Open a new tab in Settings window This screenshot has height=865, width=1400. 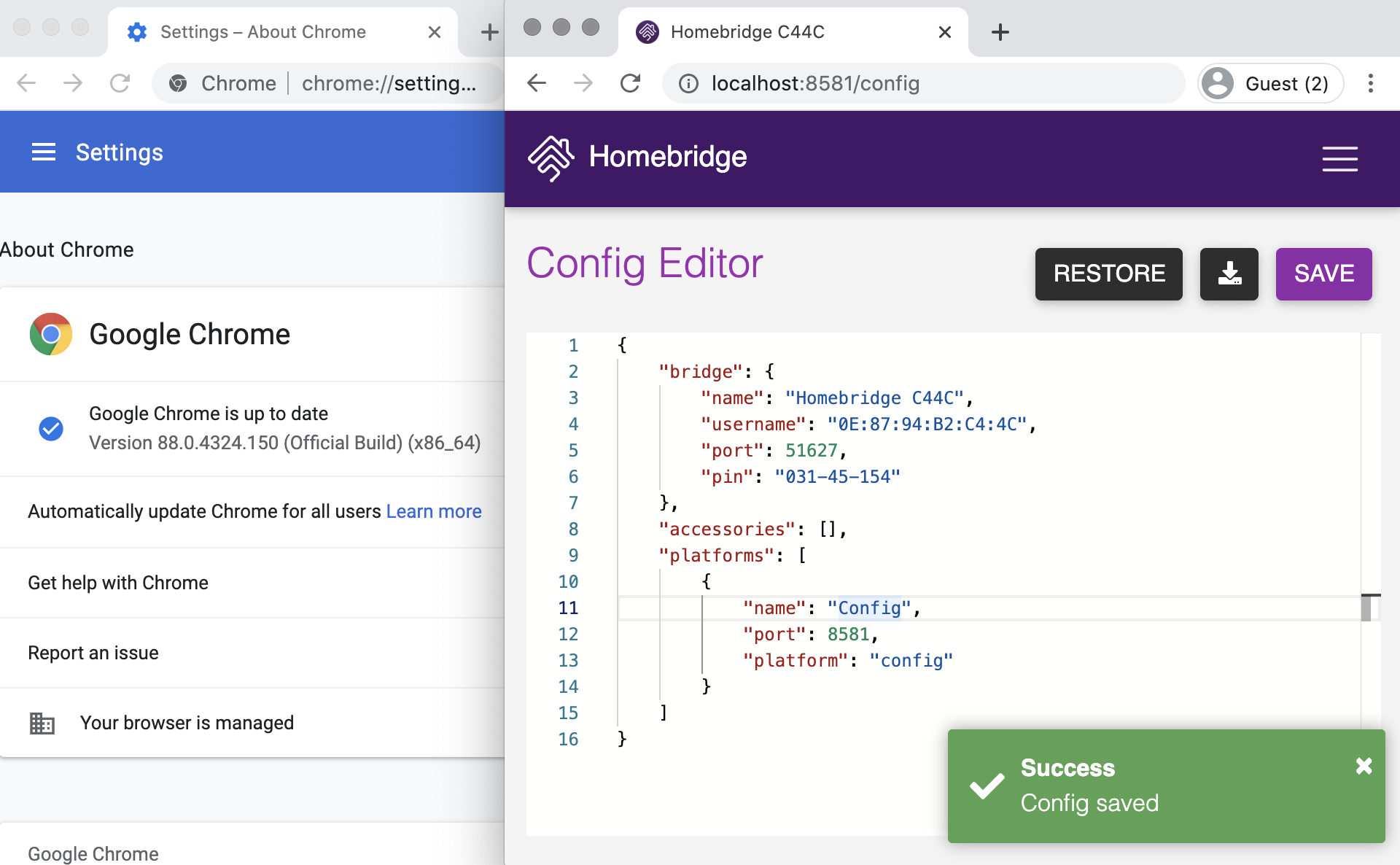point(490,32)
